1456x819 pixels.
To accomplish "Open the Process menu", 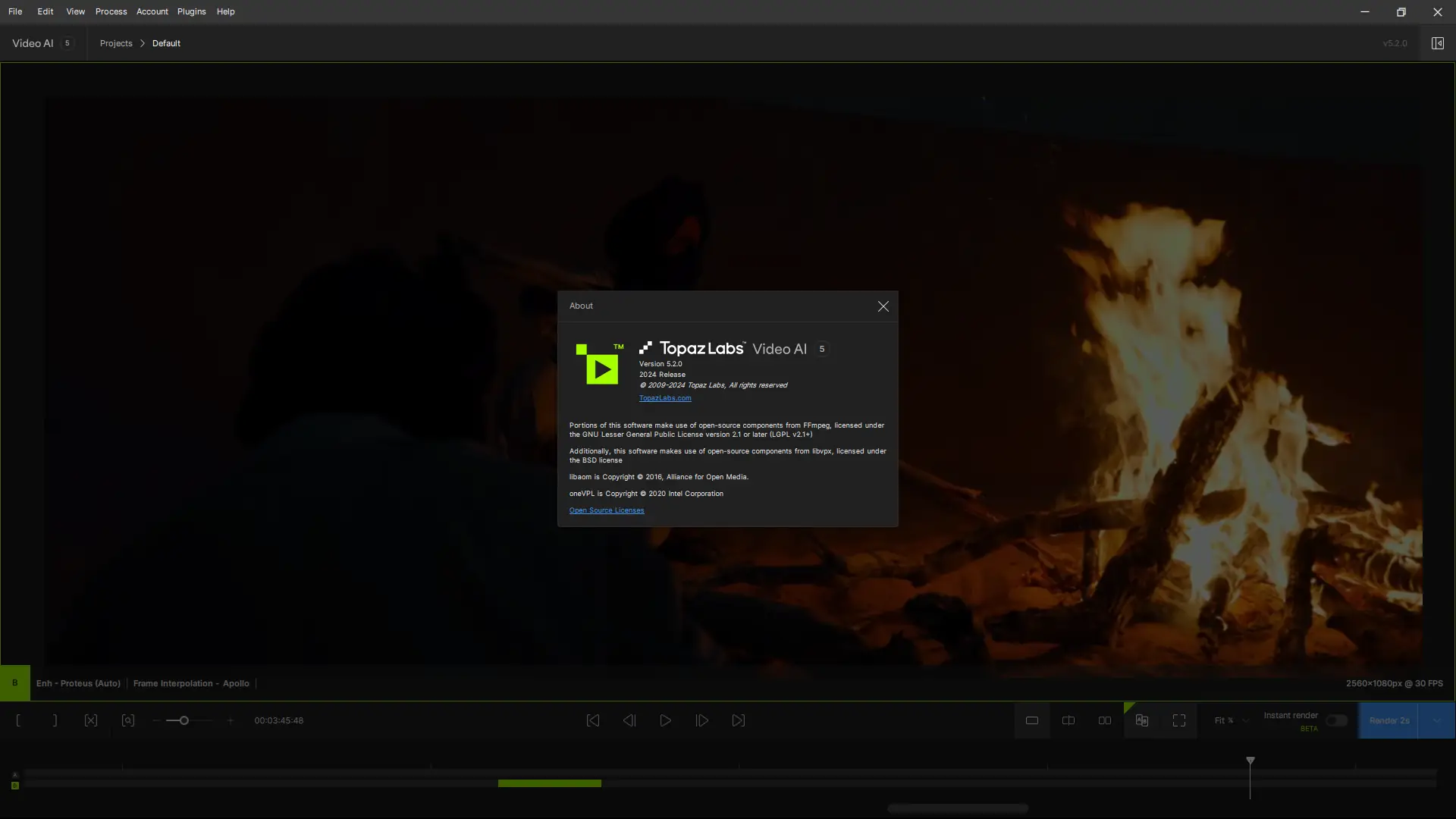I will pos(111,11).
